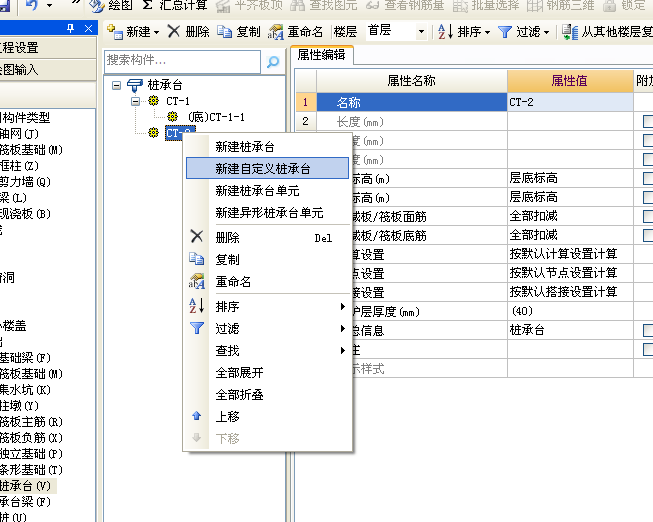This screenshot has height=522, width=653.
Task: Select 独立基础(P) in component list
Action: click(x=31, y=454)
